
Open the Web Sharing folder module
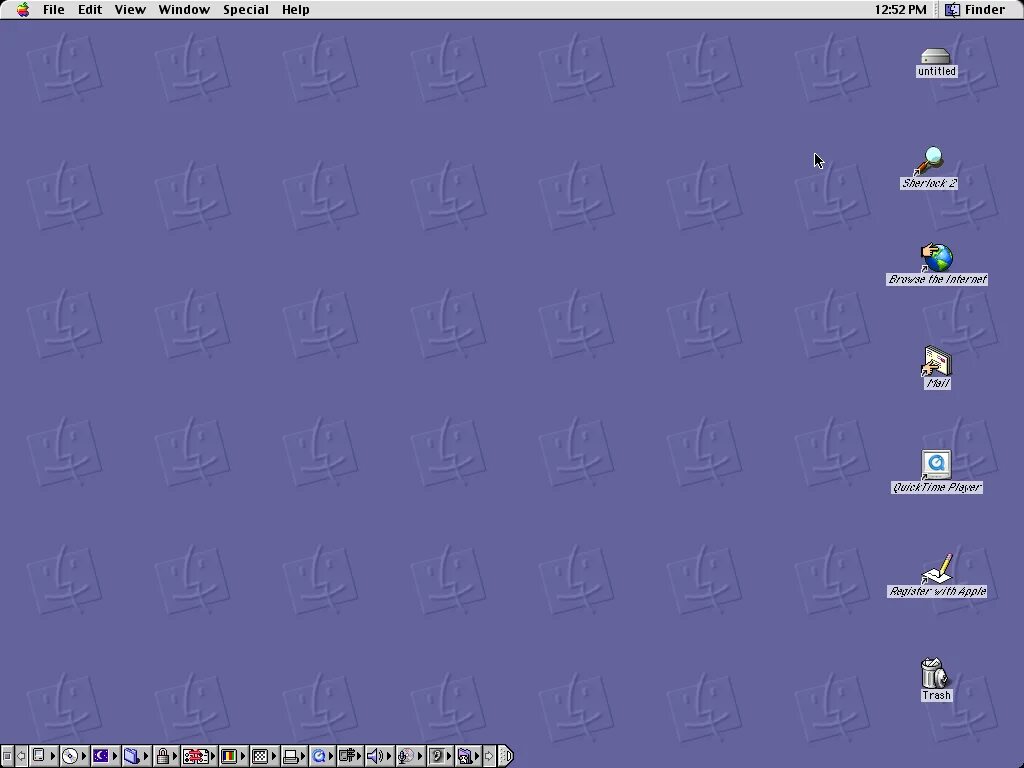468,756
